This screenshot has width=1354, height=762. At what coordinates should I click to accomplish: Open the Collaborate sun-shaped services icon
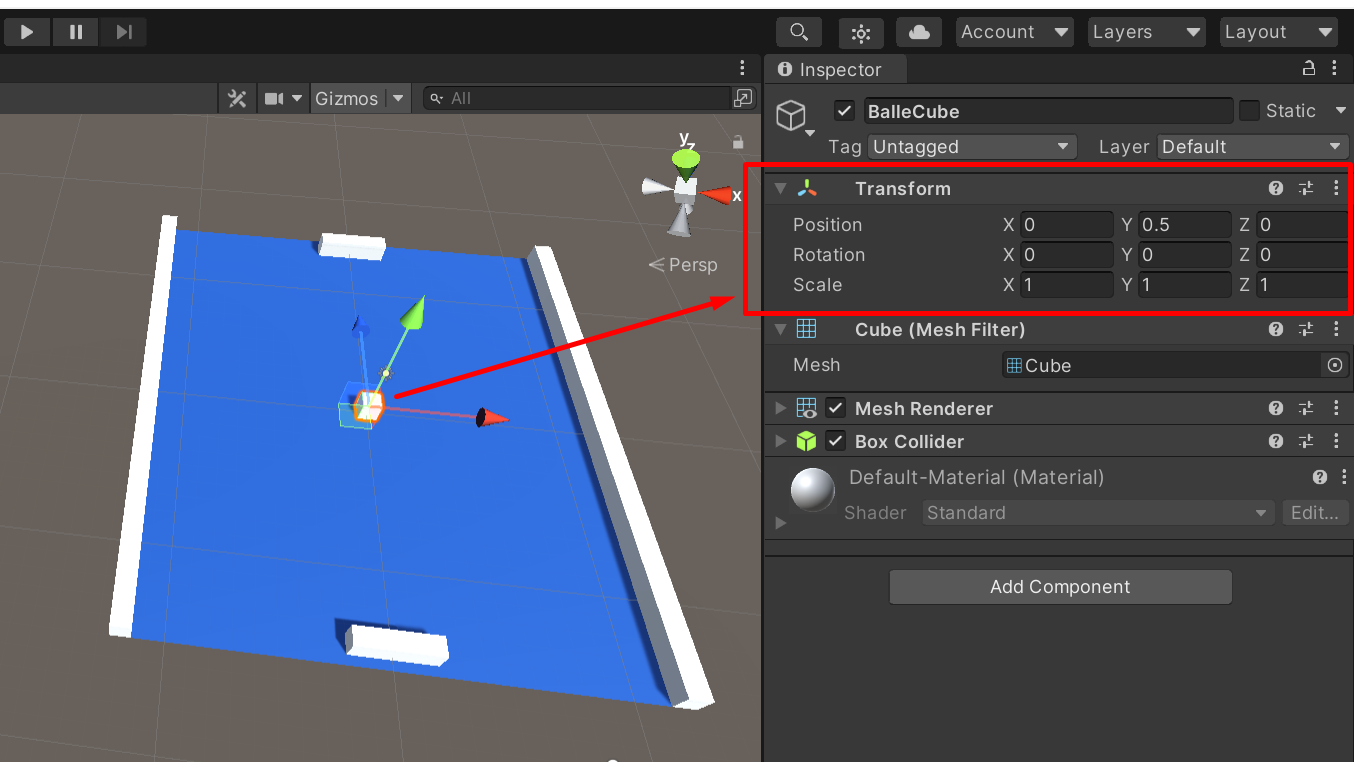[861, 32]
